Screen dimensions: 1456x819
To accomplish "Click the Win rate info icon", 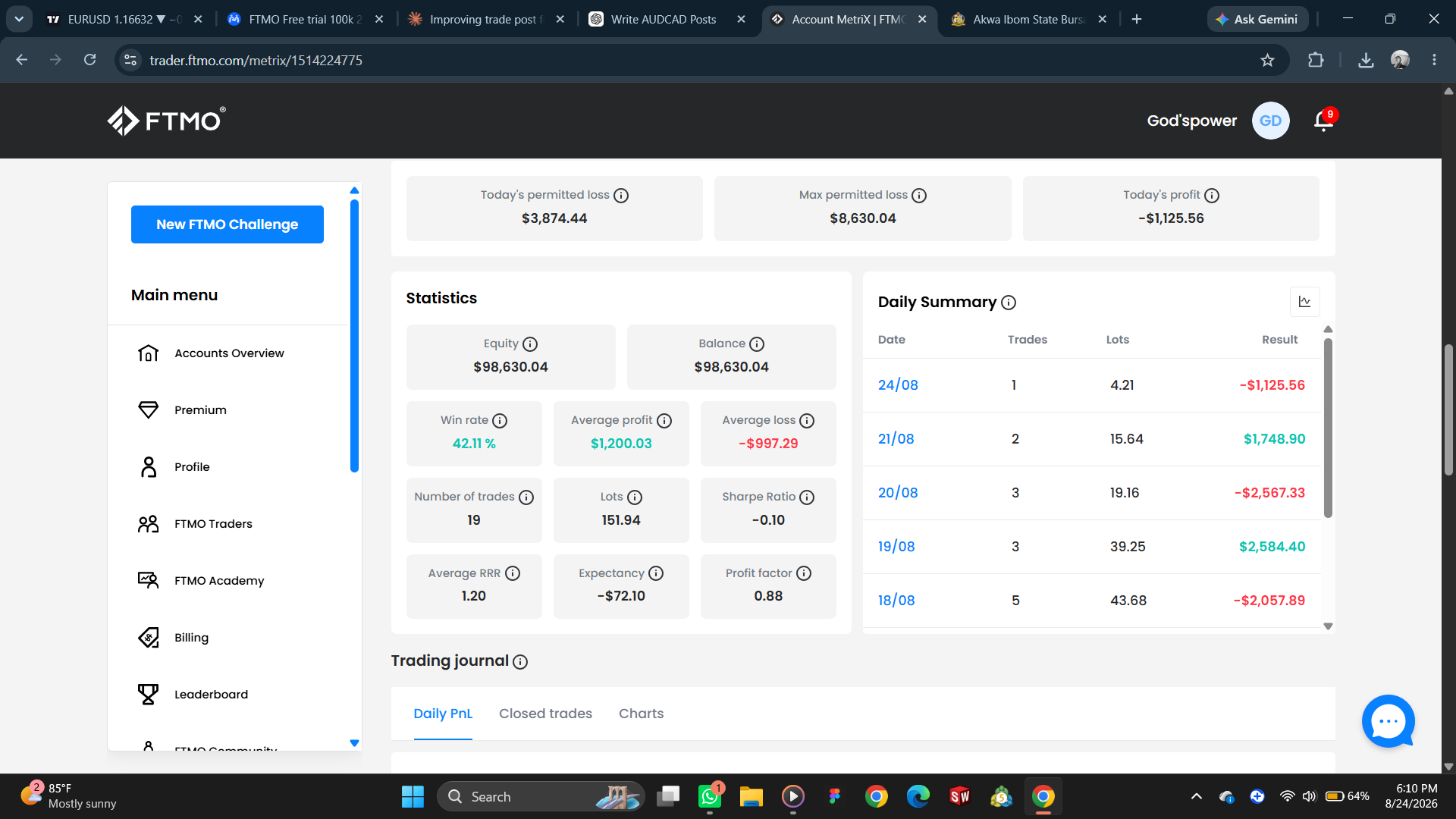I will pyautogui.click(x=500, y=421).
